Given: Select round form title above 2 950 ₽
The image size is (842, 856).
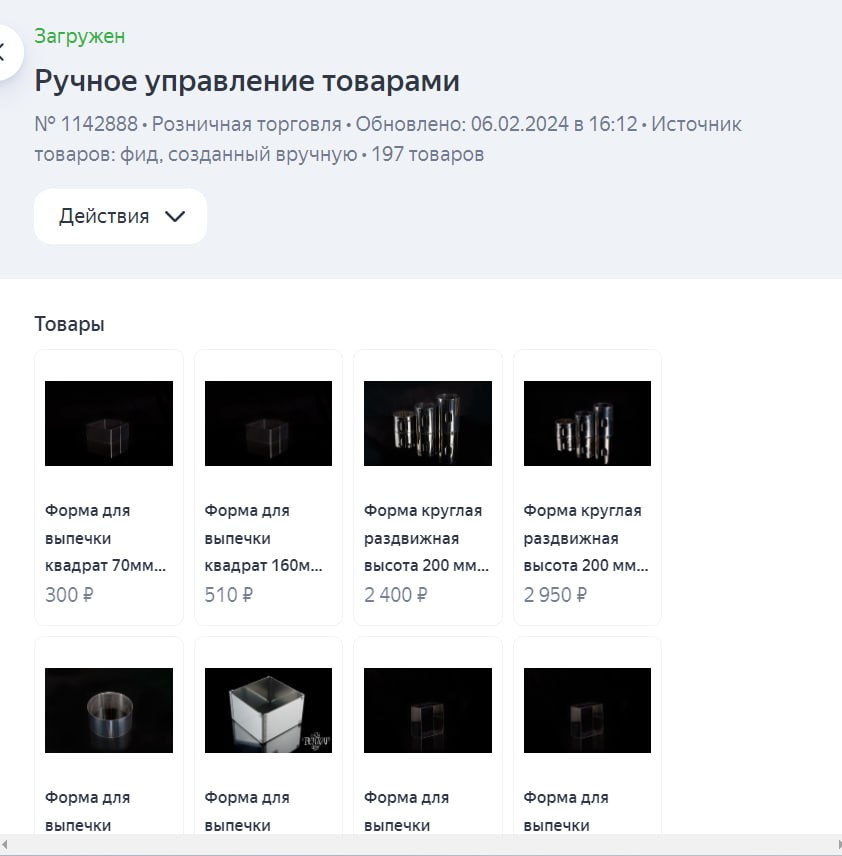Looking at the screenshot, I should [x=586, y=538].
